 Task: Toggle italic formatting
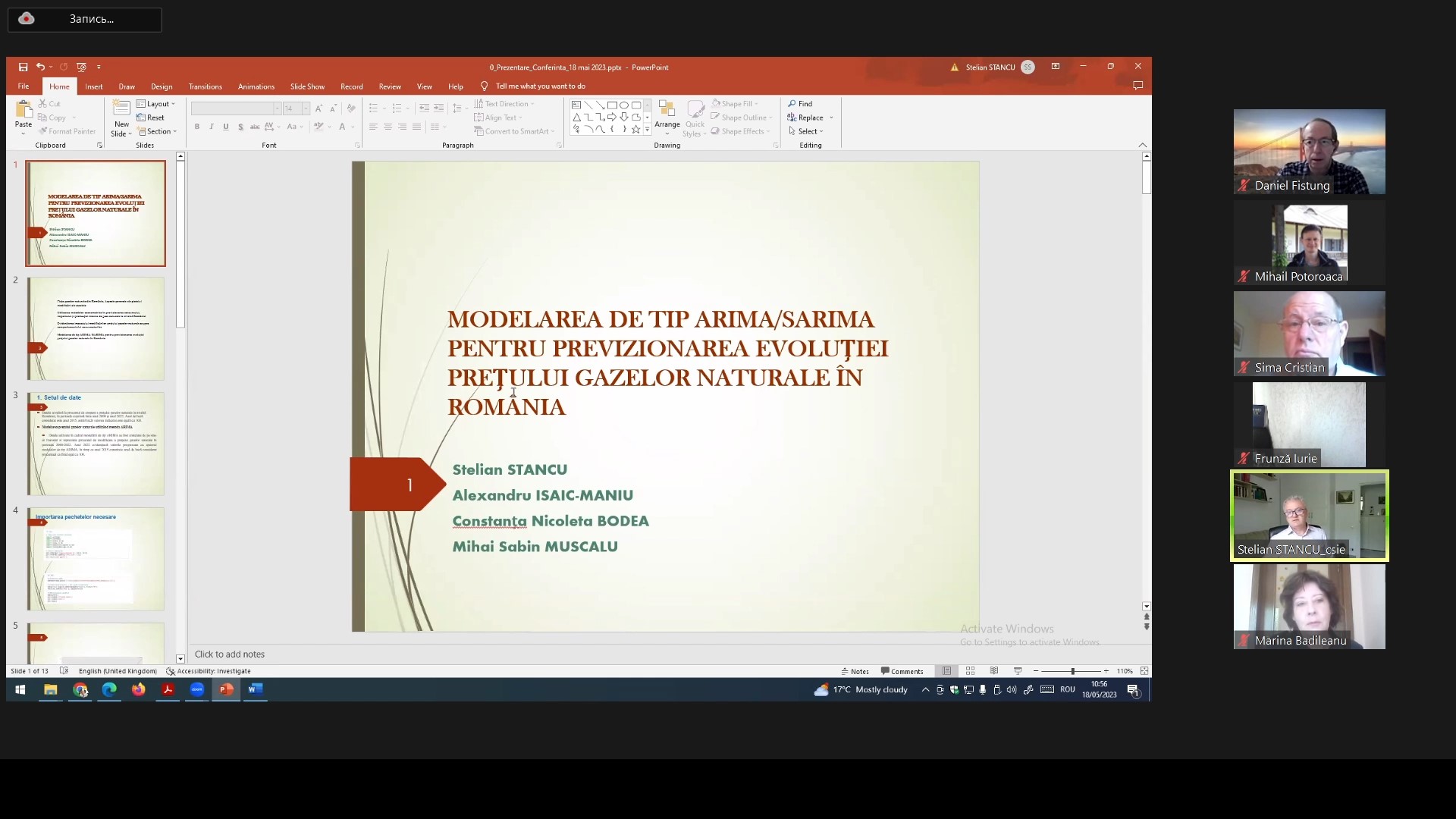[x=212, y=127]
